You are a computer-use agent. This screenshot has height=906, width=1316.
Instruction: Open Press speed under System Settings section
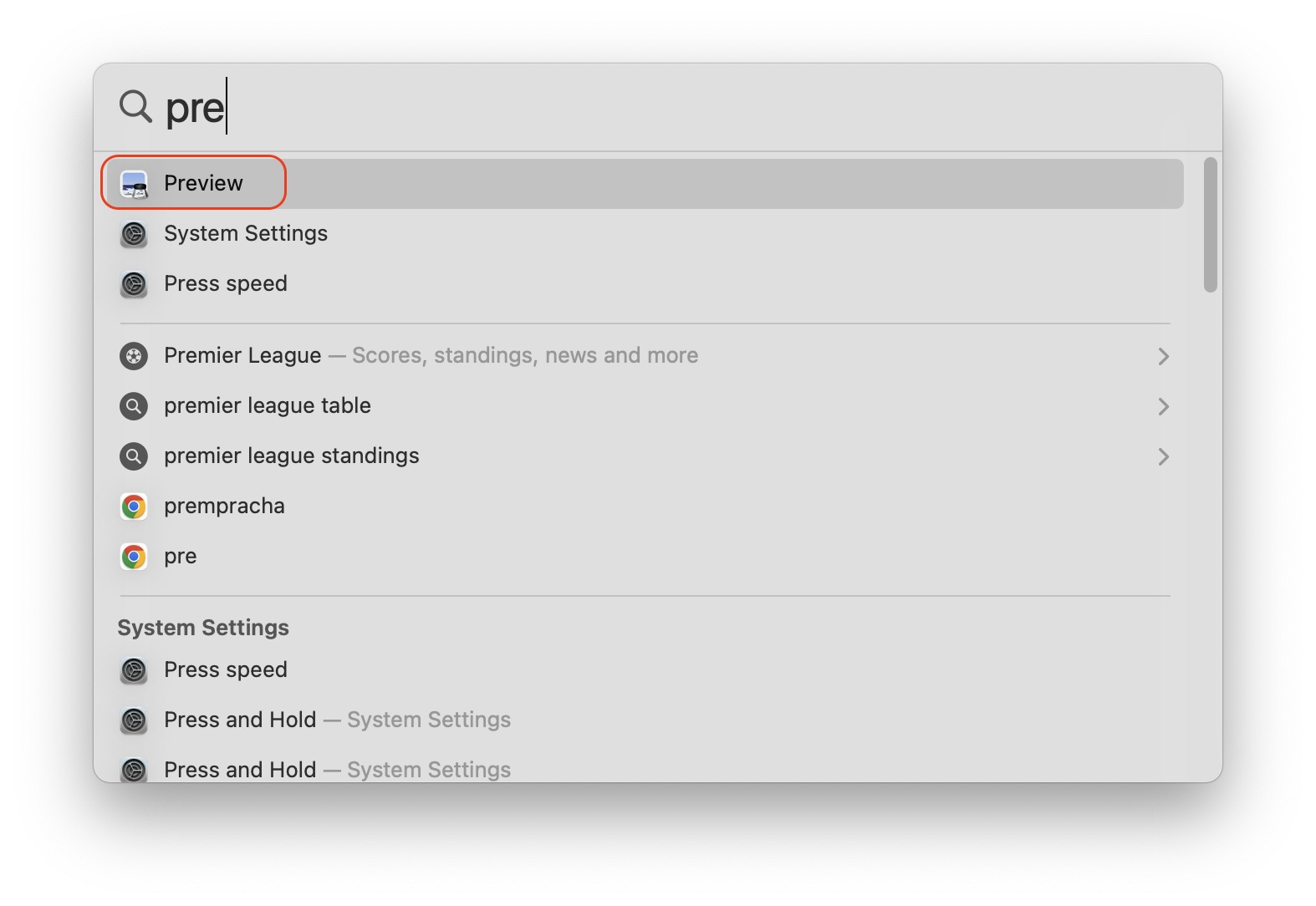point(226,669)
